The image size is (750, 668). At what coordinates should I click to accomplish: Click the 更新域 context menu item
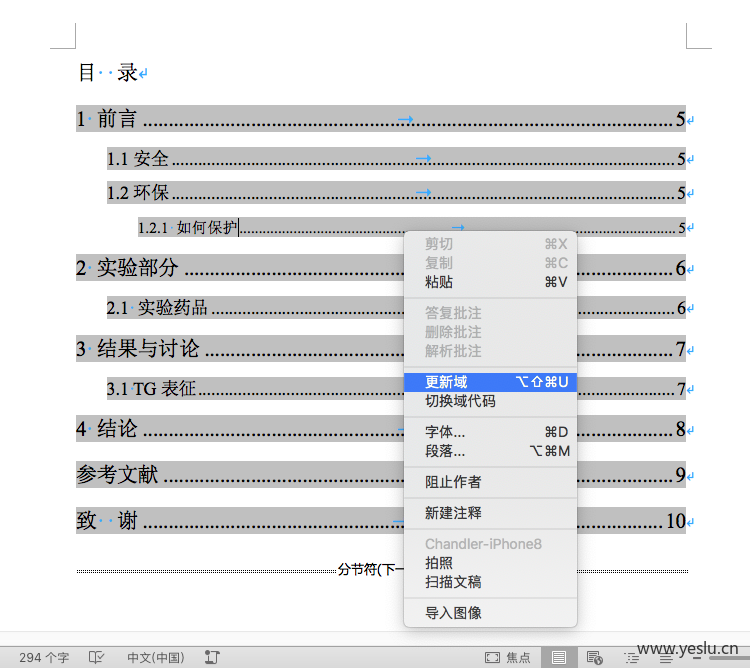coord(490,382)
